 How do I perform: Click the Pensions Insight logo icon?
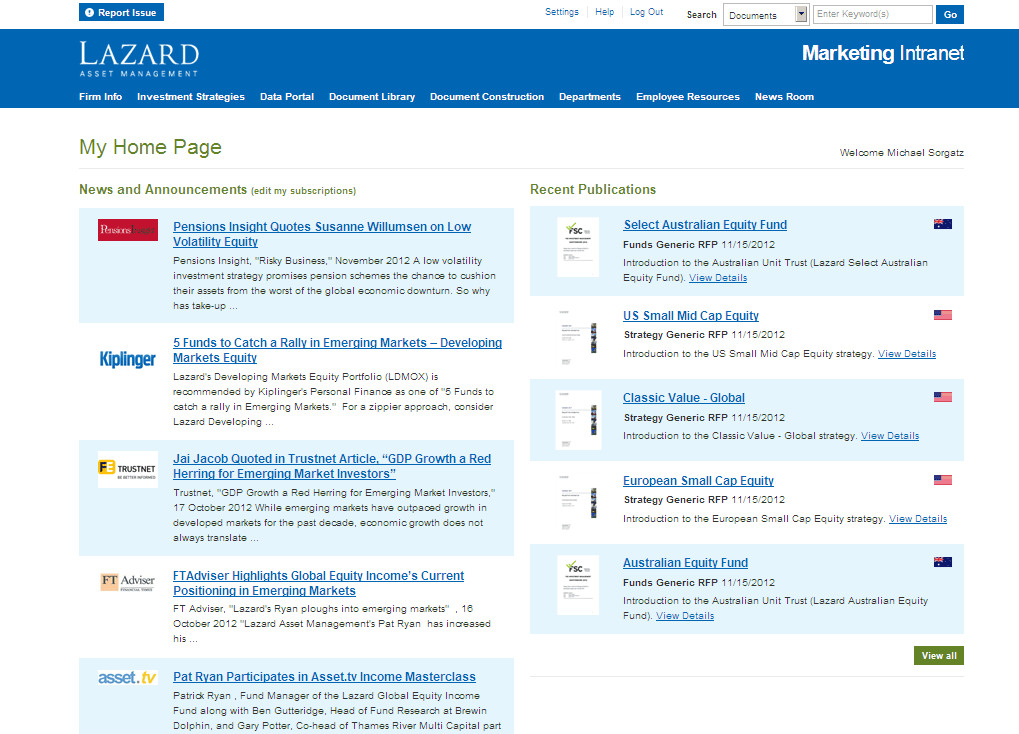point(128,230)
